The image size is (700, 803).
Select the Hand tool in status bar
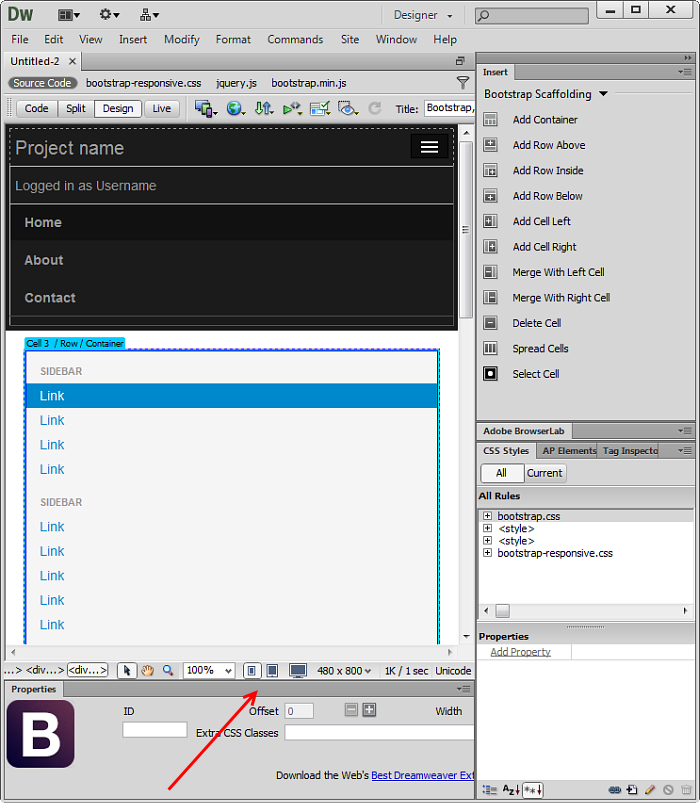click(147, 670)
